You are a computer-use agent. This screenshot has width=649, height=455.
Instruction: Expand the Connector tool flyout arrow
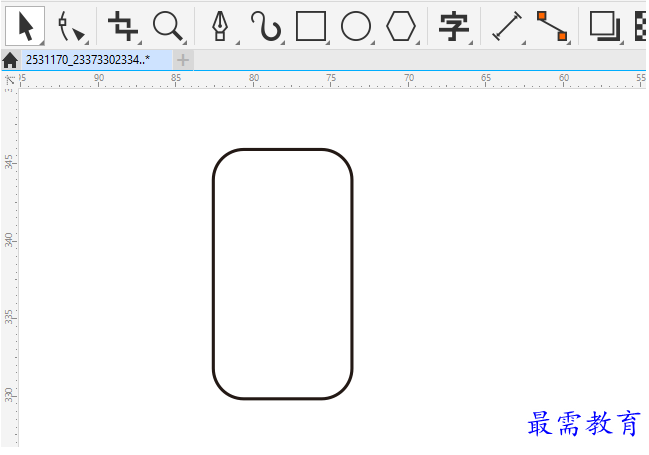click(569, 43)
